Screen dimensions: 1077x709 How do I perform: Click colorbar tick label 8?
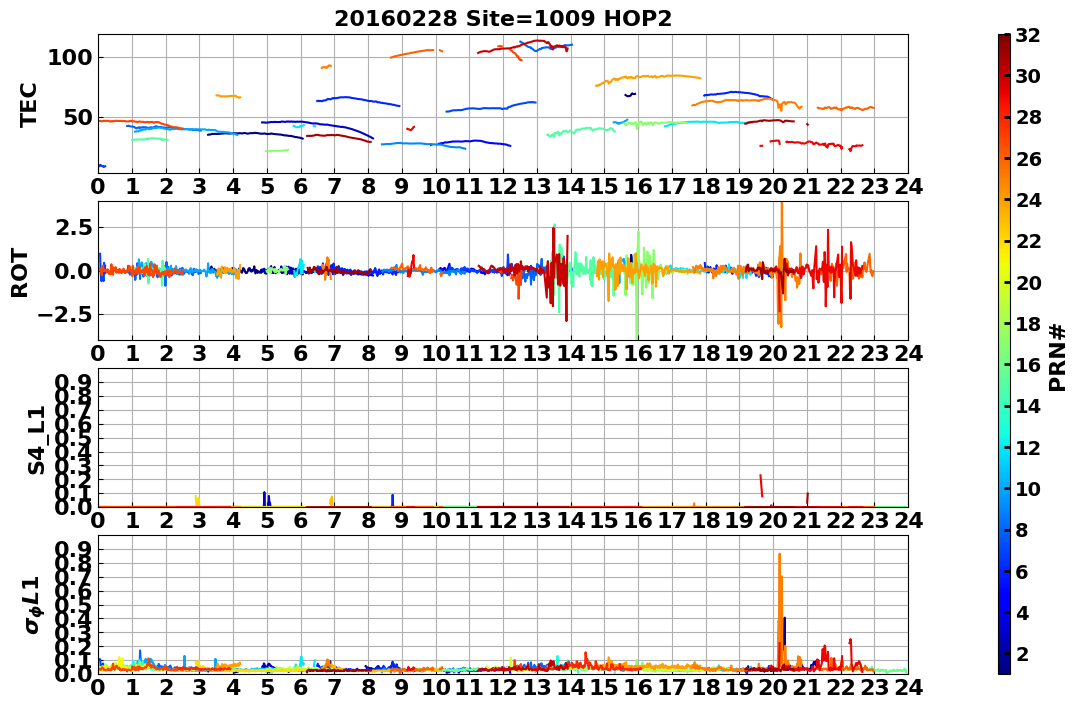point(1023,530)
